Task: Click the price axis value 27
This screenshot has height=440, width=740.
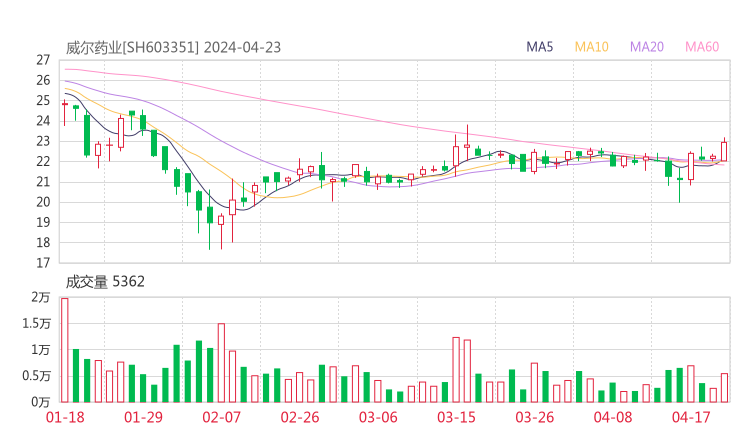Action: coord(43,60)
